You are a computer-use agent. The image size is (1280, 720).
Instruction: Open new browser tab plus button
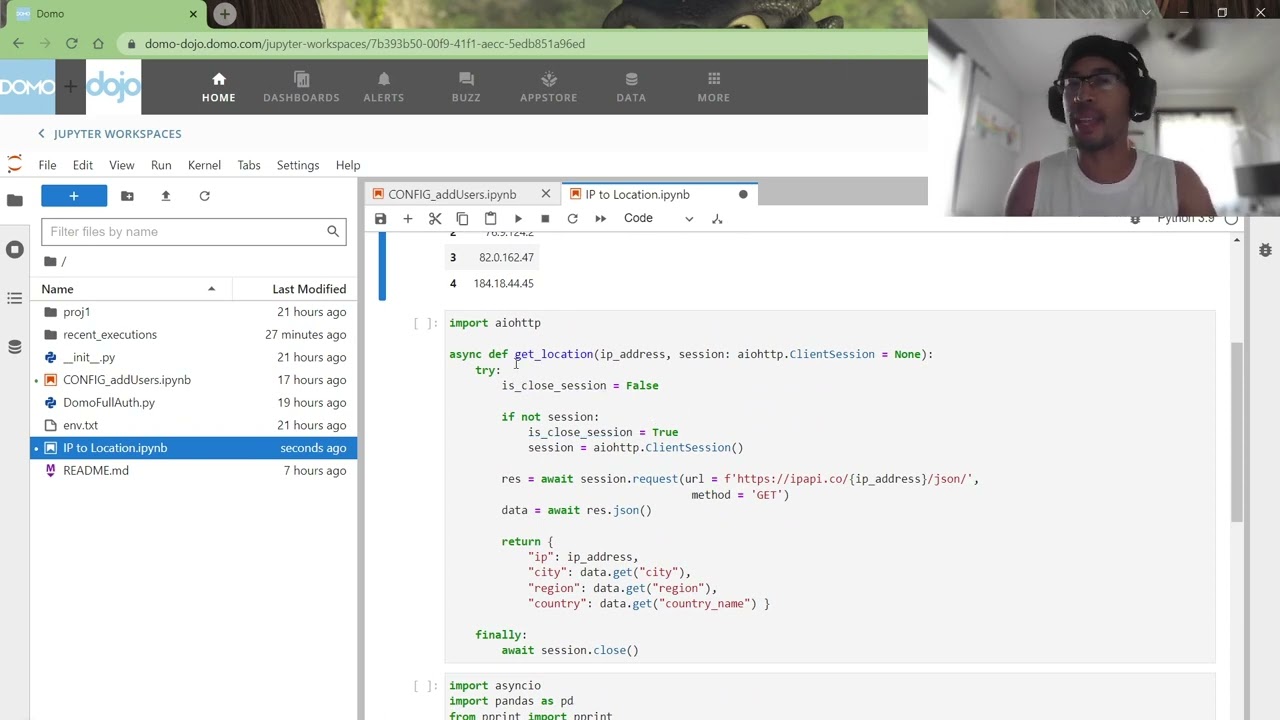pyautogui.click(x=224, y=14)
